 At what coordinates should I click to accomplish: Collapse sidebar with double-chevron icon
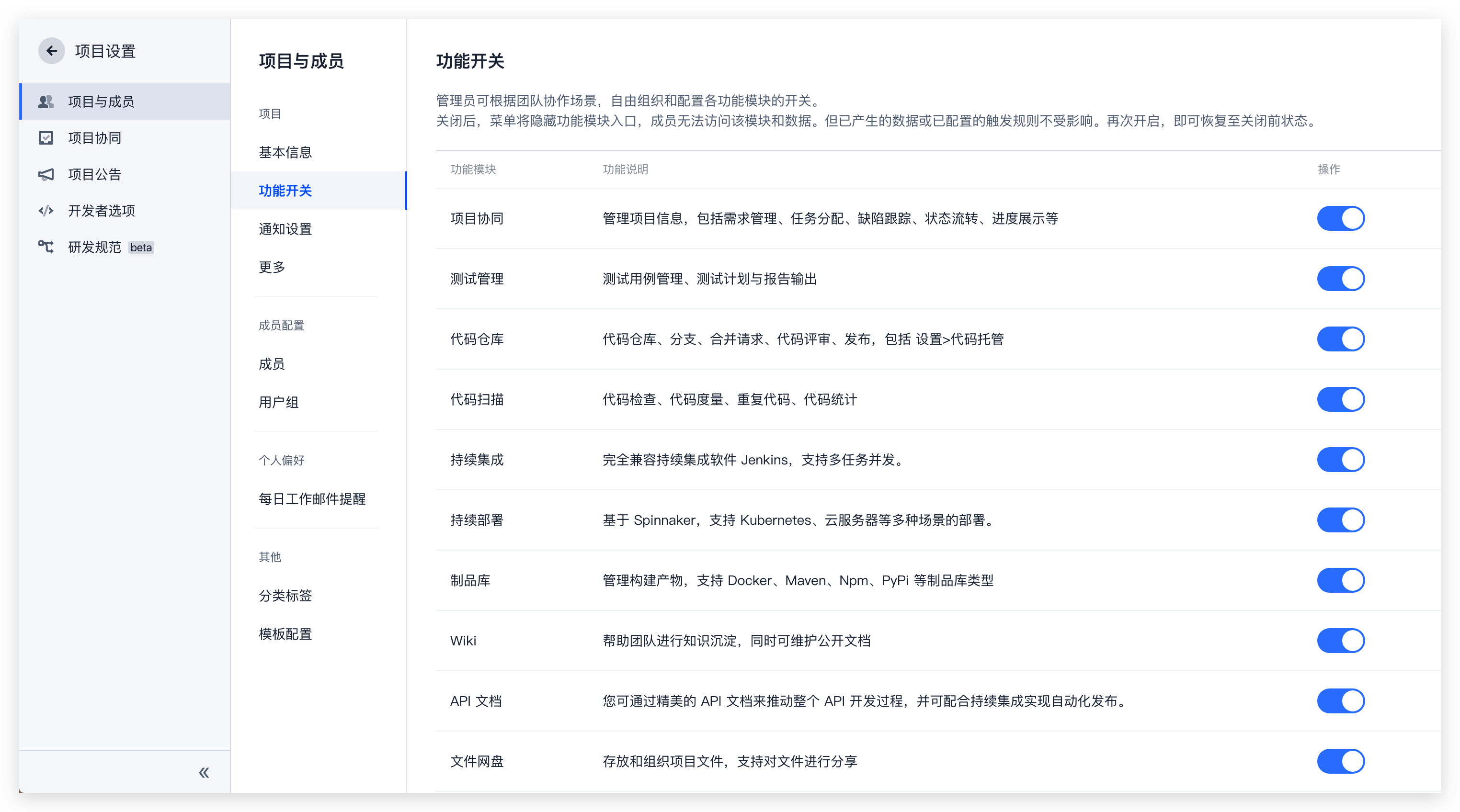(x=204, y=772)
